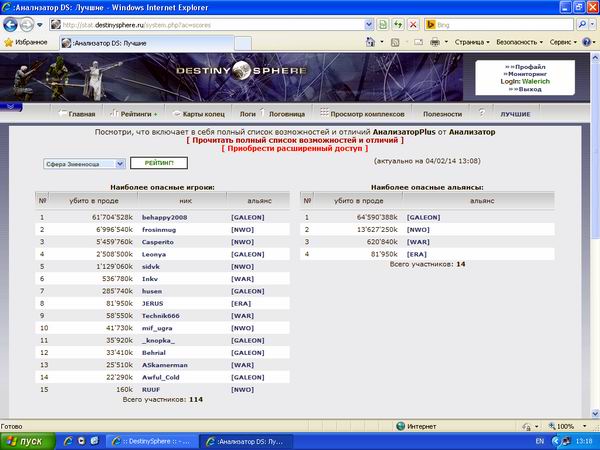
Task: Click the RSS feeds toolbar icon
Action: click(395, 42)
